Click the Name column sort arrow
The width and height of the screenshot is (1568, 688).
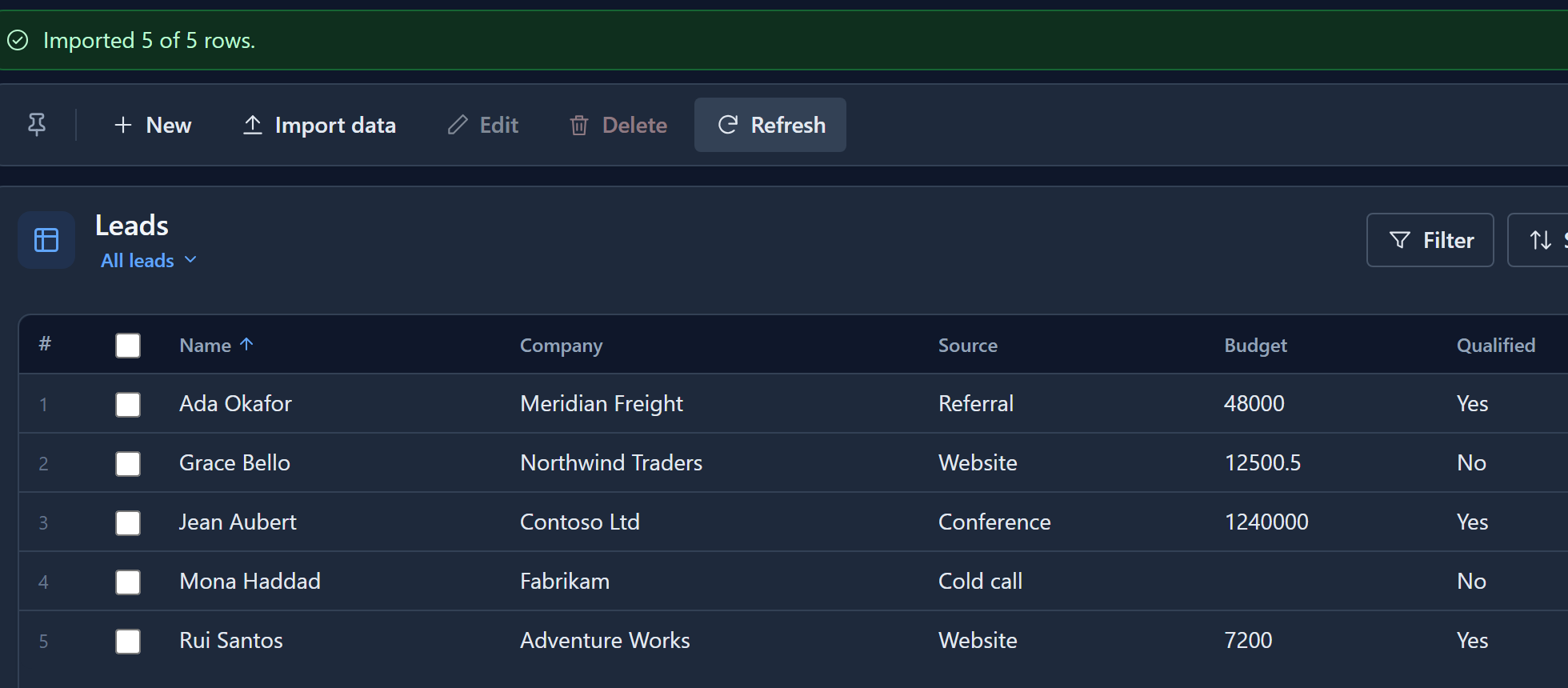[x=246, y=344]
